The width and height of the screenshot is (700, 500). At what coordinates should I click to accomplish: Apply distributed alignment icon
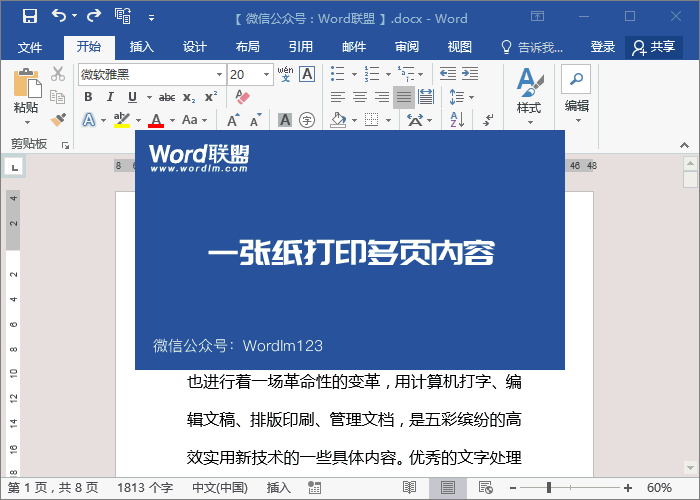[425, 97]
